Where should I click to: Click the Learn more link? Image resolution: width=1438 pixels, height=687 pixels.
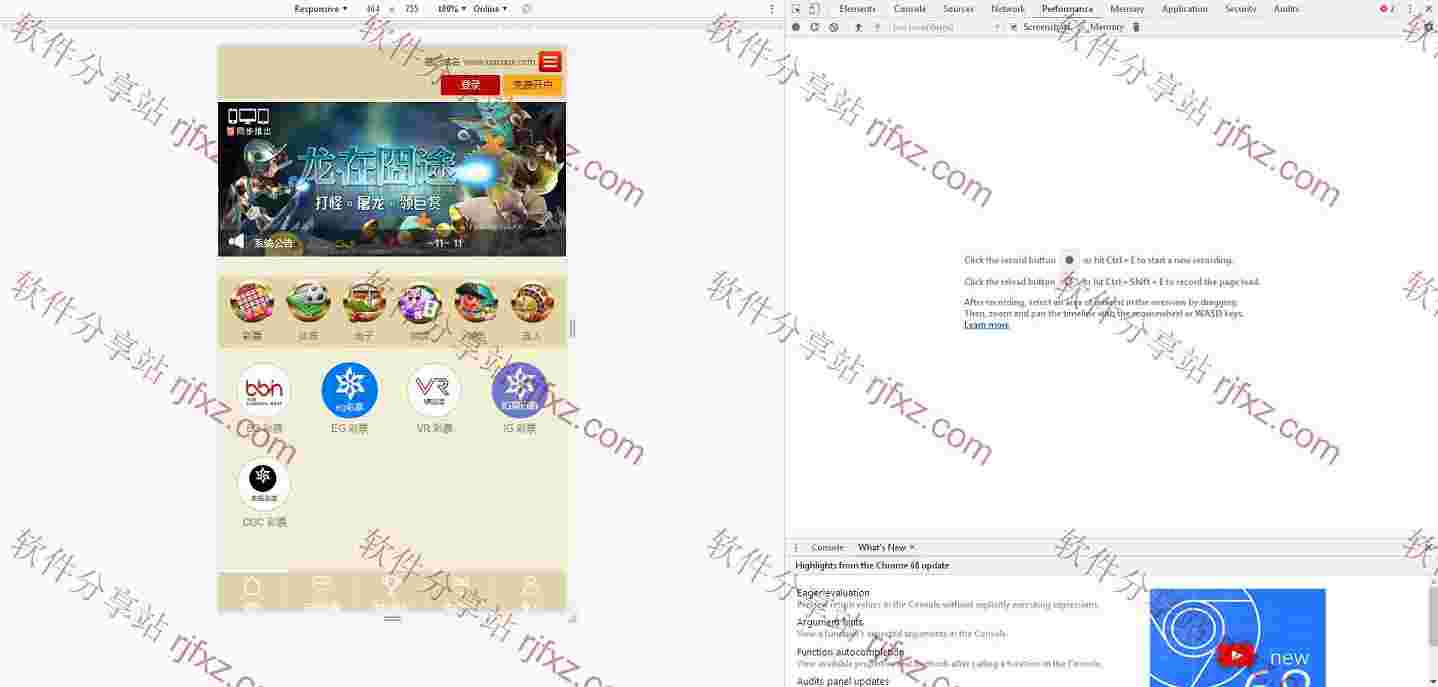pos(986,325)
